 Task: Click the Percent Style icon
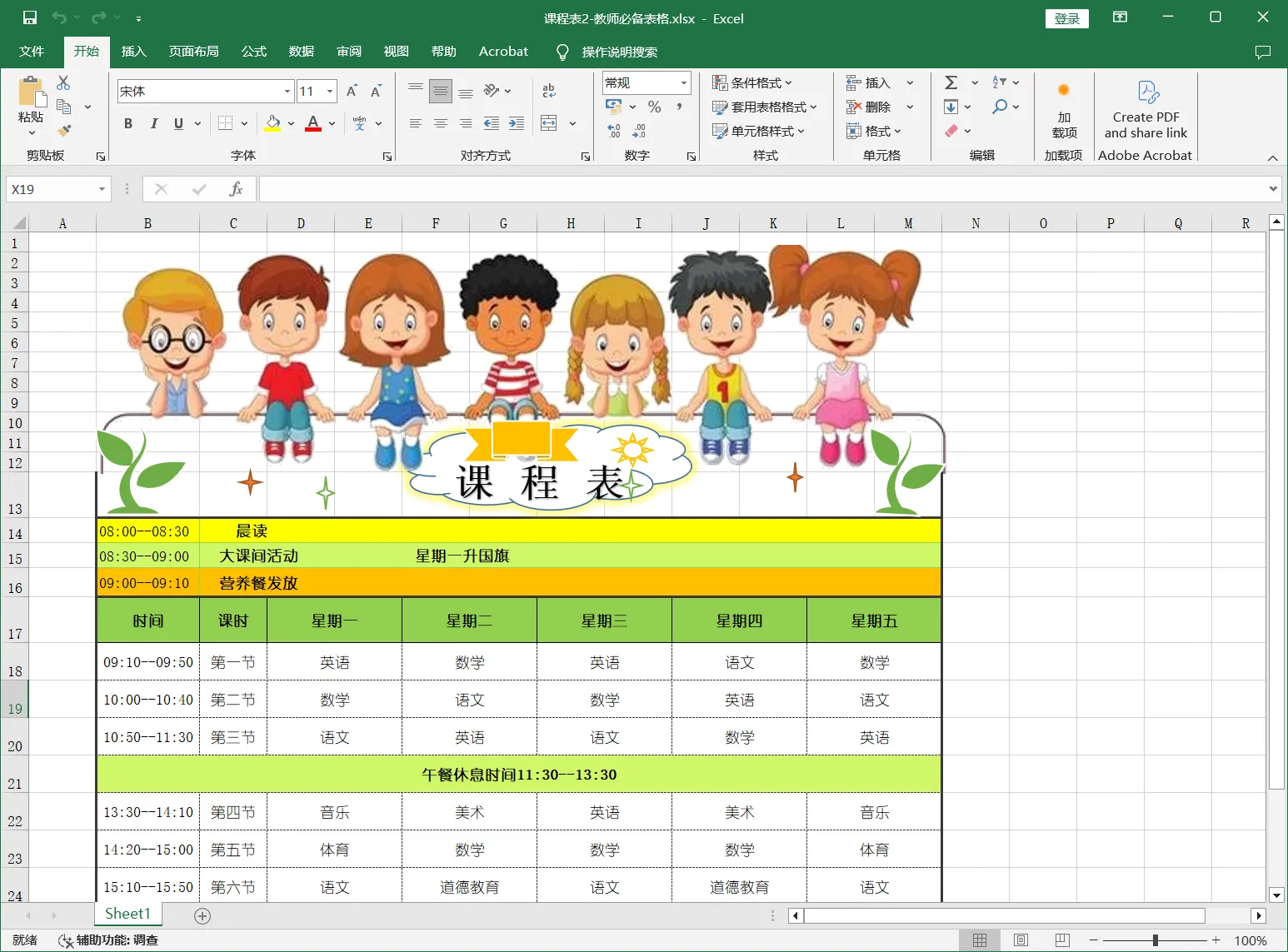(x=655, y=107)
